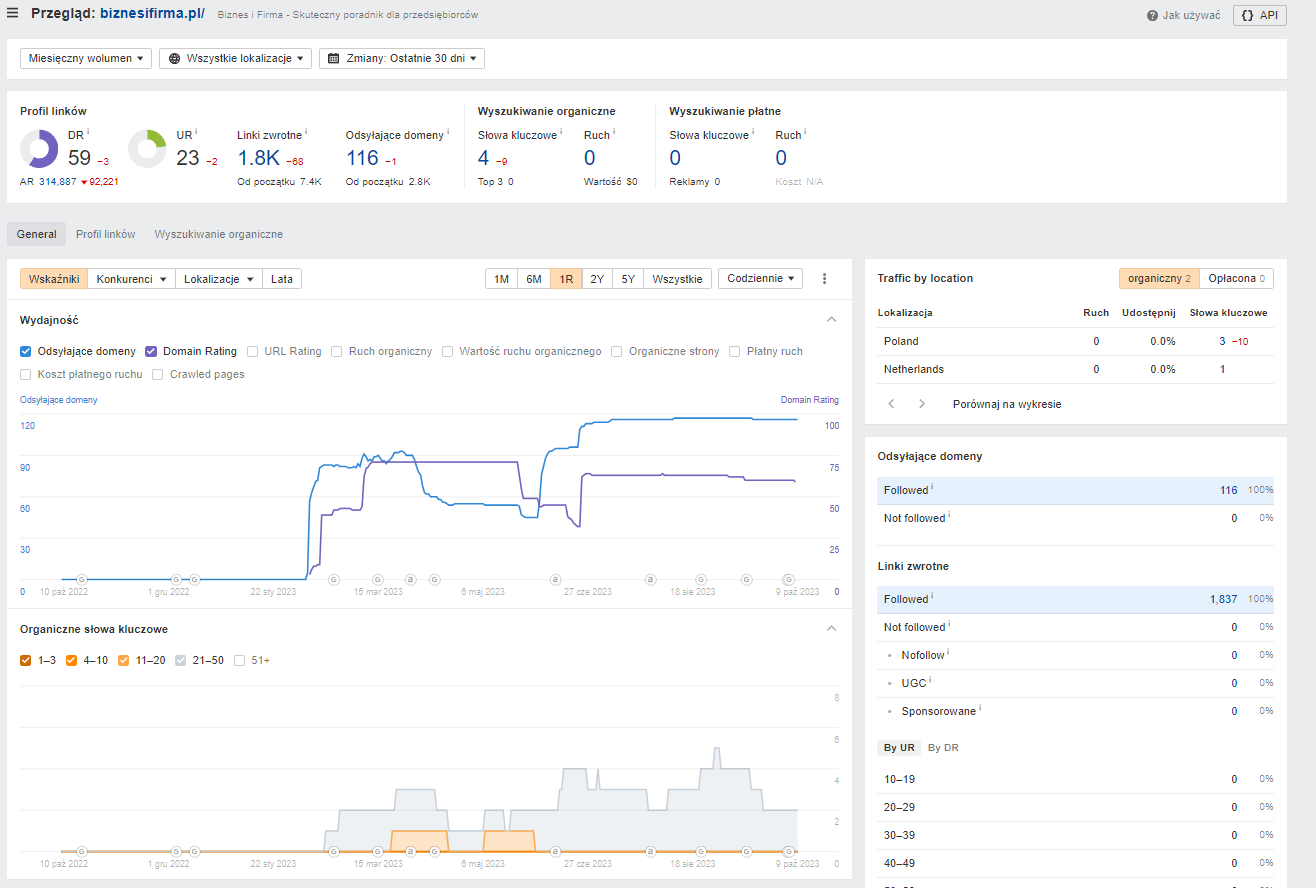This screenshot has width=1316, height=888.
Task: Collapse the Wydajność section chevron
Action: [830, 320]
